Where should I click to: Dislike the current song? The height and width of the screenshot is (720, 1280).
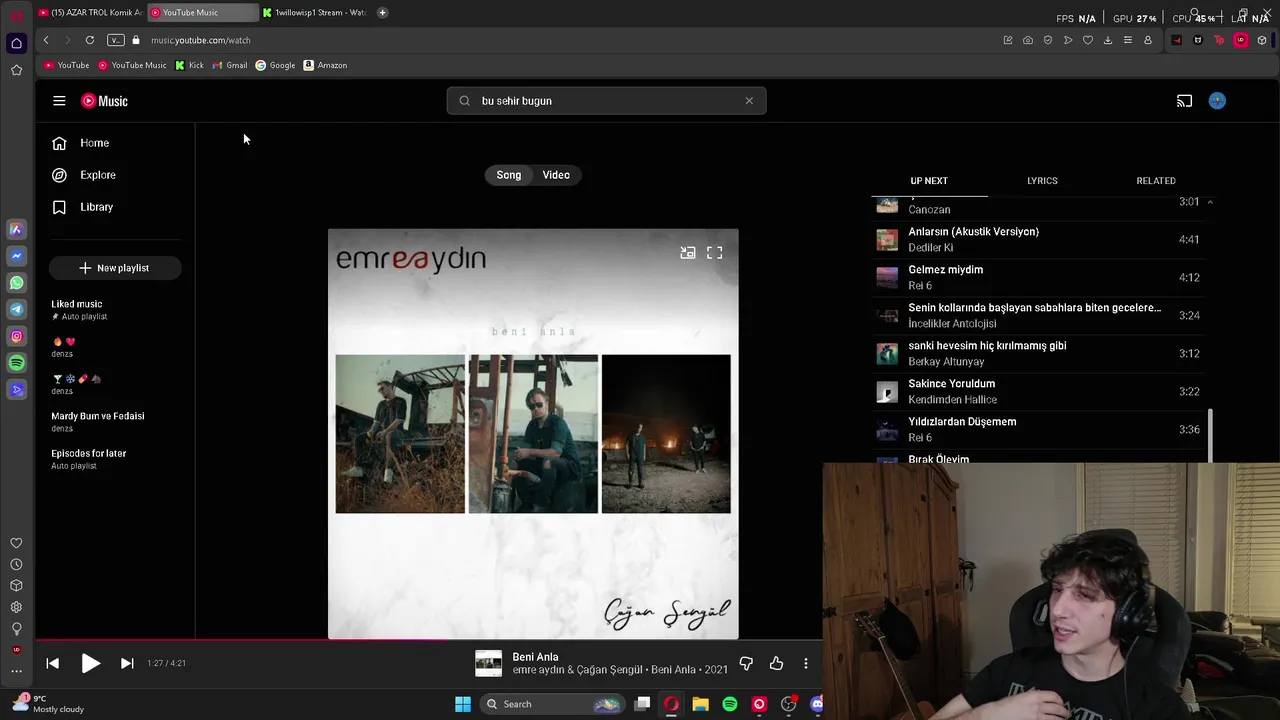[x=746, y=663]
